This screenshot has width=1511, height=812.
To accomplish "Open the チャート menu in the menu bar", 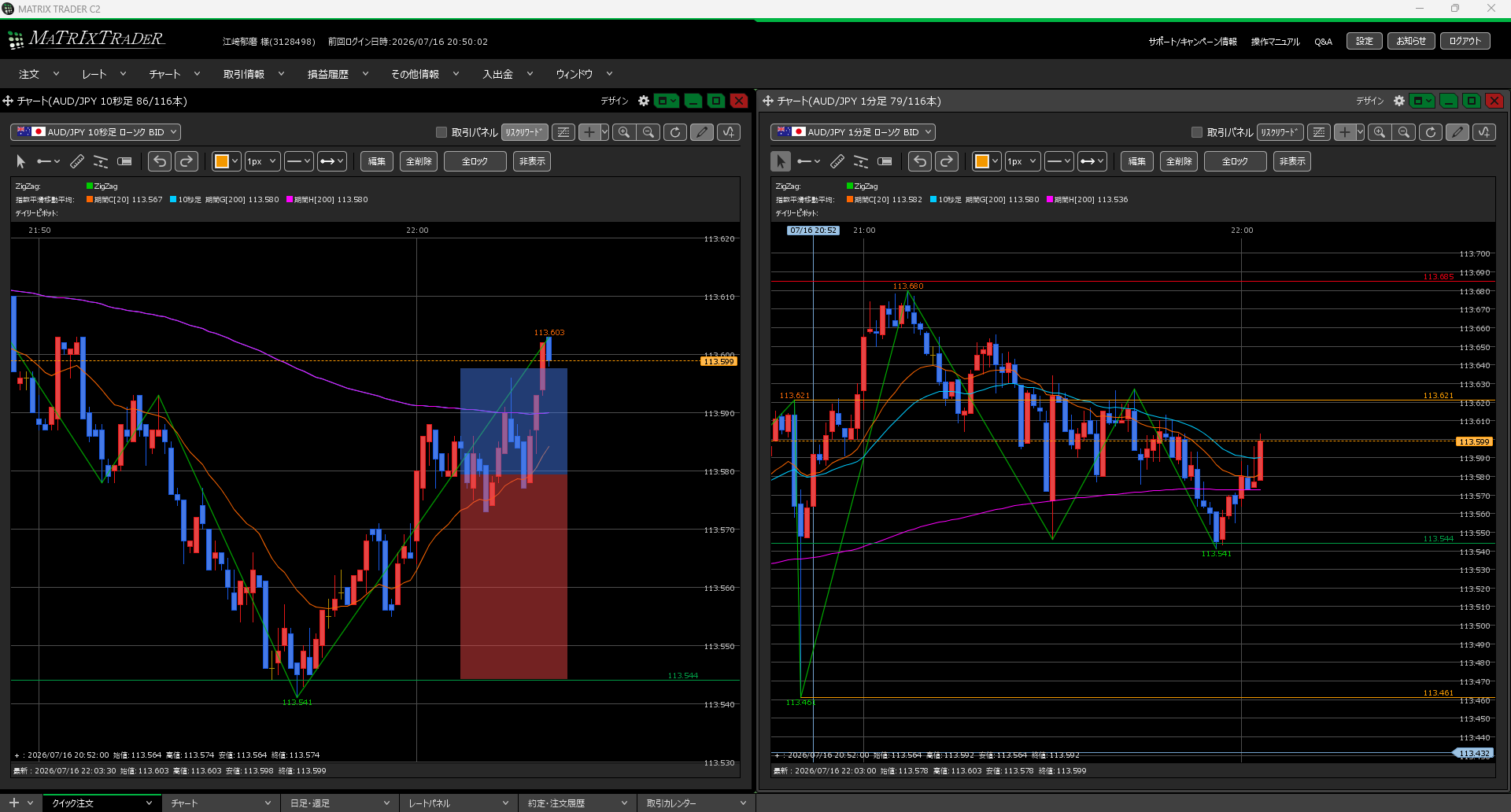I will (174, 74).
